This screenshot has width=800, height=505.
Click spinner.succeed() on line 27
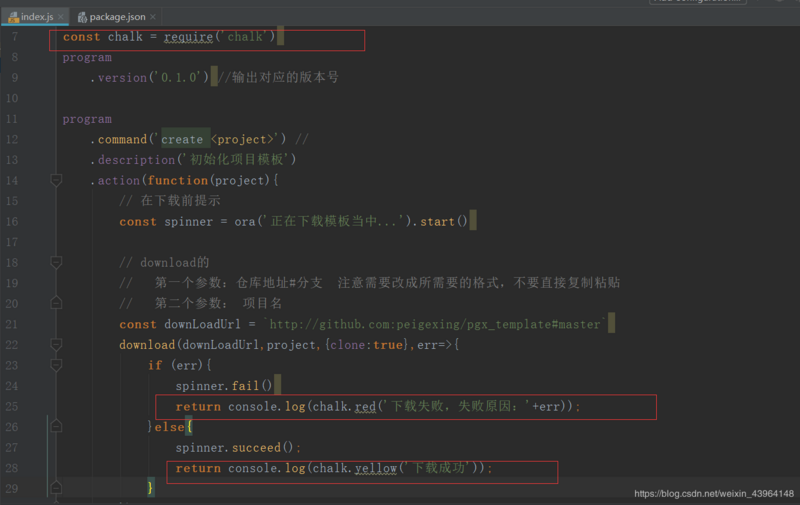coord(235,447)
